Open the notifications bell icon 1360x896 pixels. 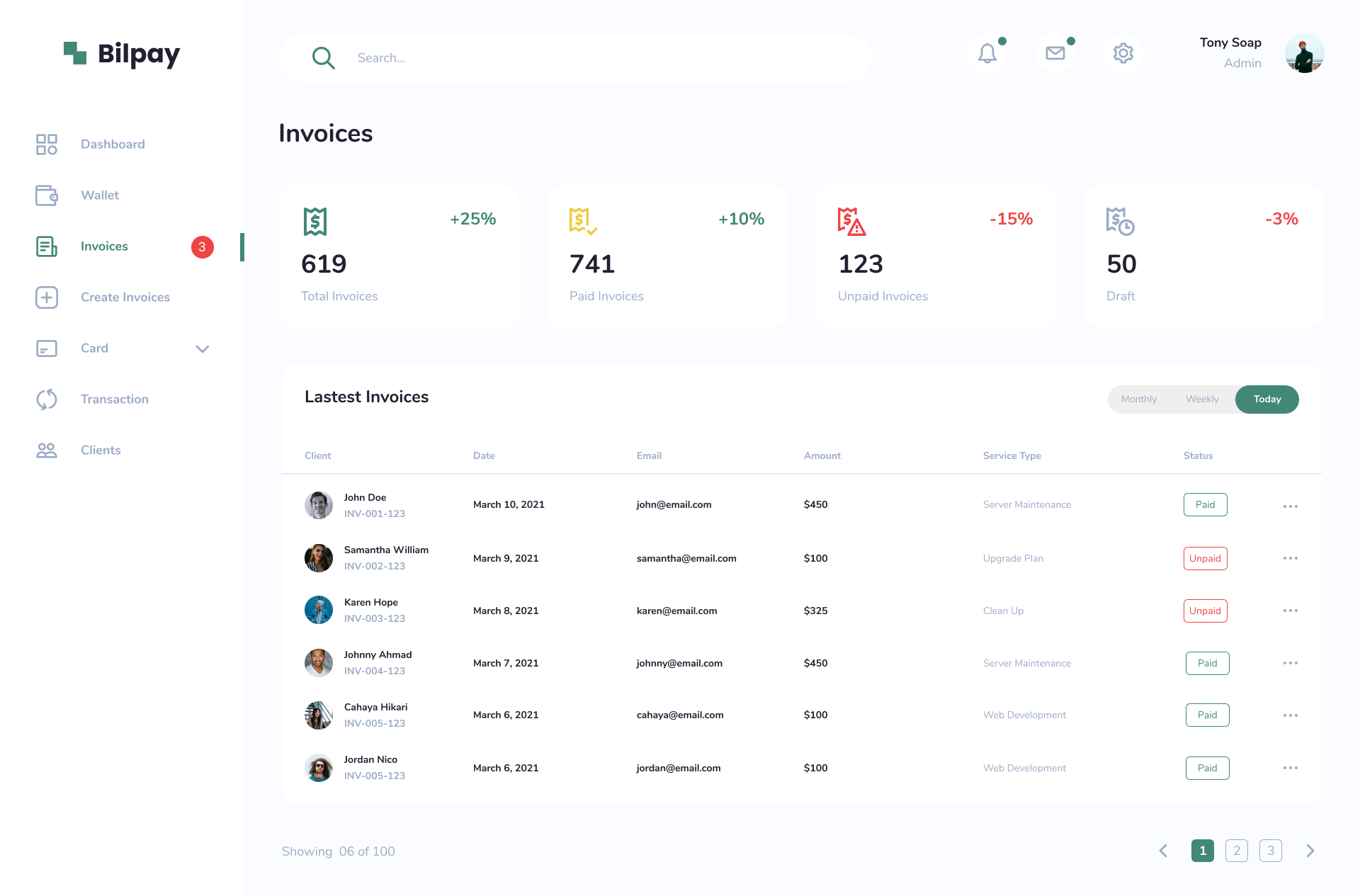987,54
